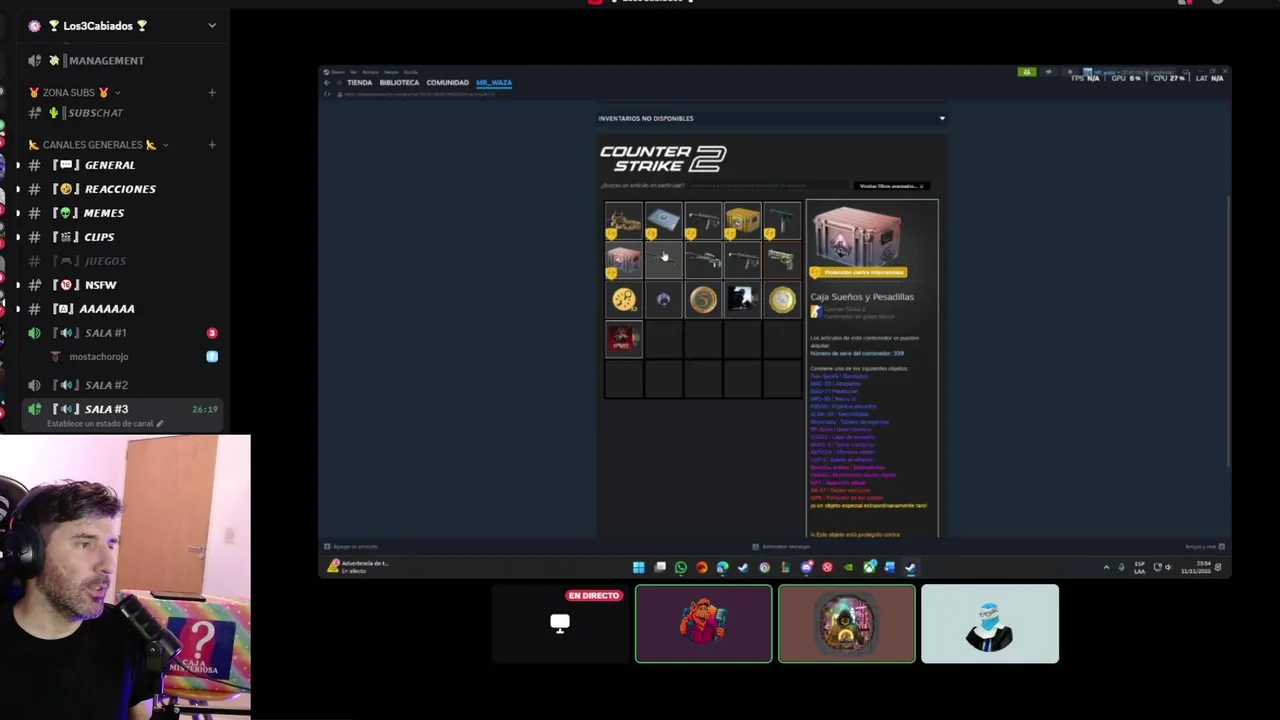Image resolution: width=1280 pixels, height=720 pixels.
Task: Open Windows Start menu in shared screen
Action: click(x=638, y=568)
